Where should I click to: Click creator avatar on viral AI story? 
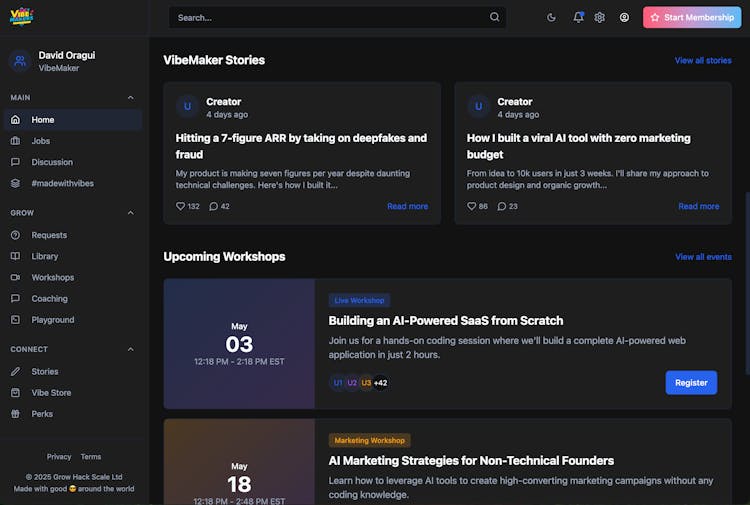pos(478,106)
